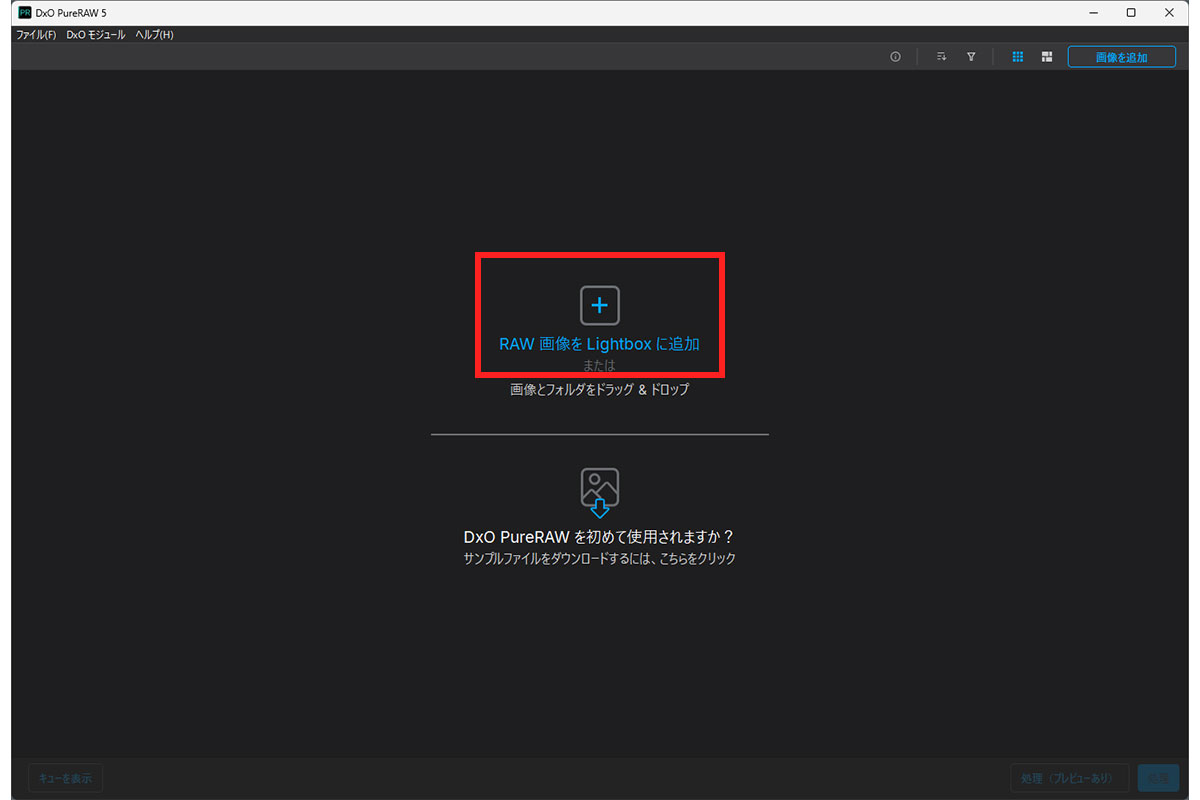This screenshot has width=1200, height=800.
Task: Click the 処理（プレビューあり） button
Action: pyautogui.click(x=1070, y=778)
